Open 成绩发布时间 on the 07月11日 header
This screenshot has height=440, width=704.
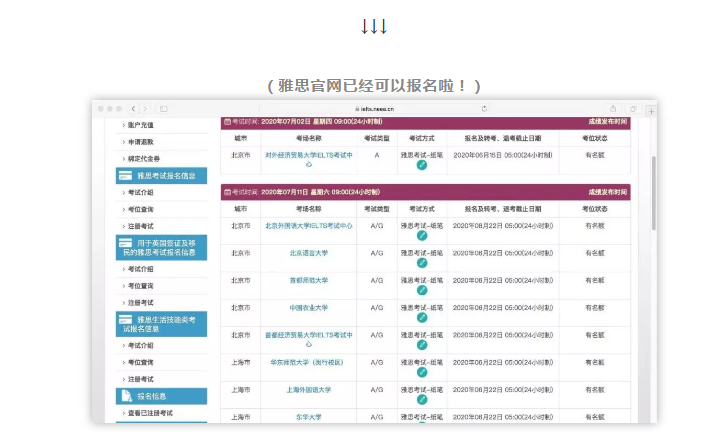click(607, 192)
